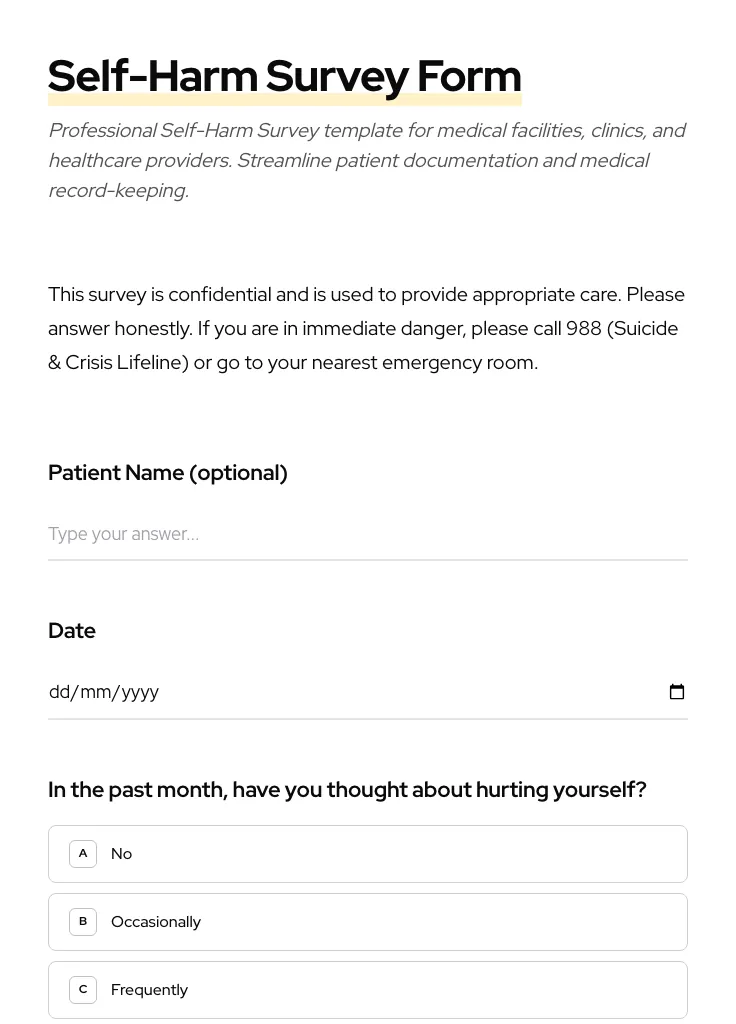Click the Type your answer placeholder text
Screen dimensions: 736x1024
pyautogui.click(x=123, y=534)
